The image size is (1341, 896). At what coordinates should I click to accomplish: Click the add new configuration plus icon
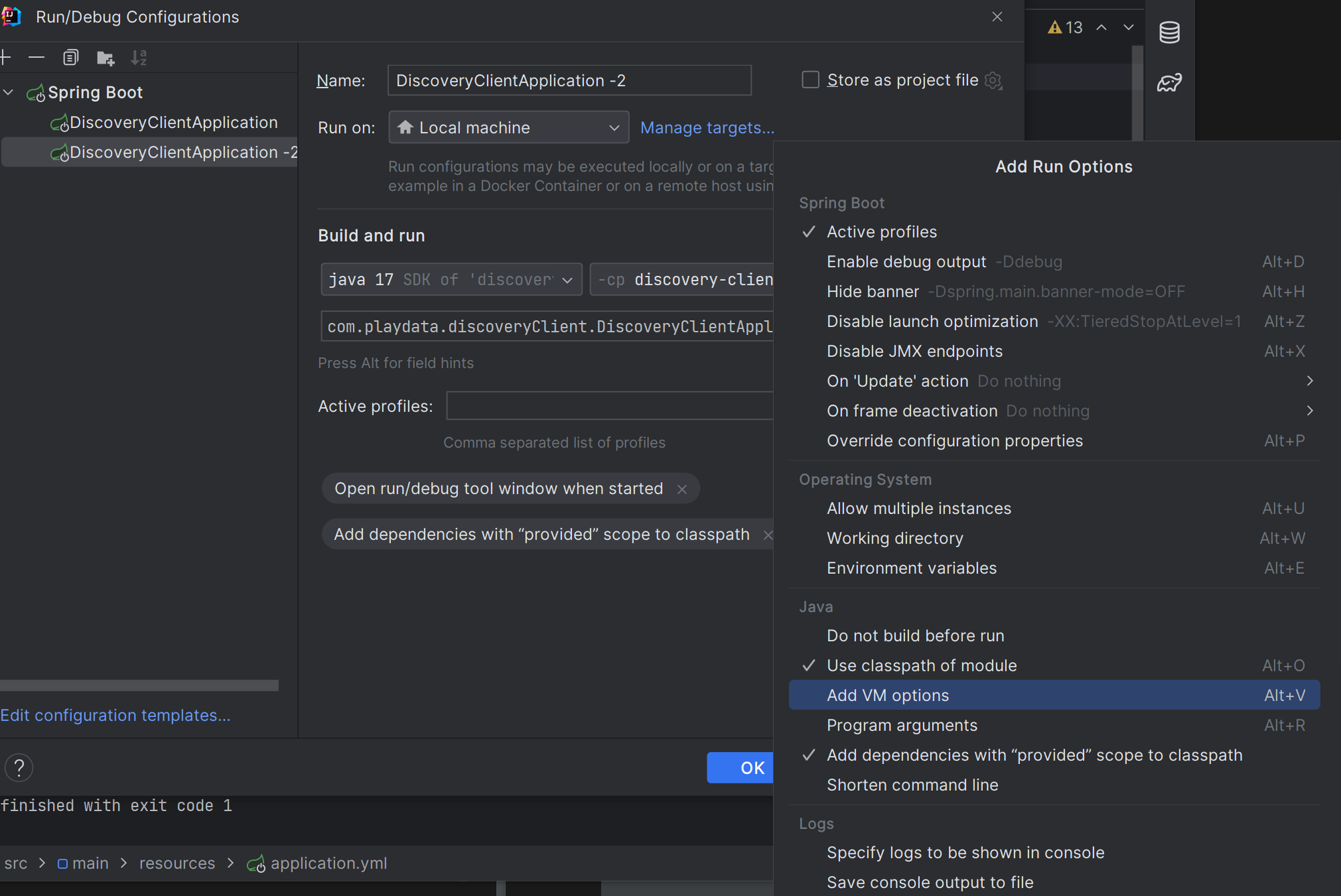(x=6, y=57)
